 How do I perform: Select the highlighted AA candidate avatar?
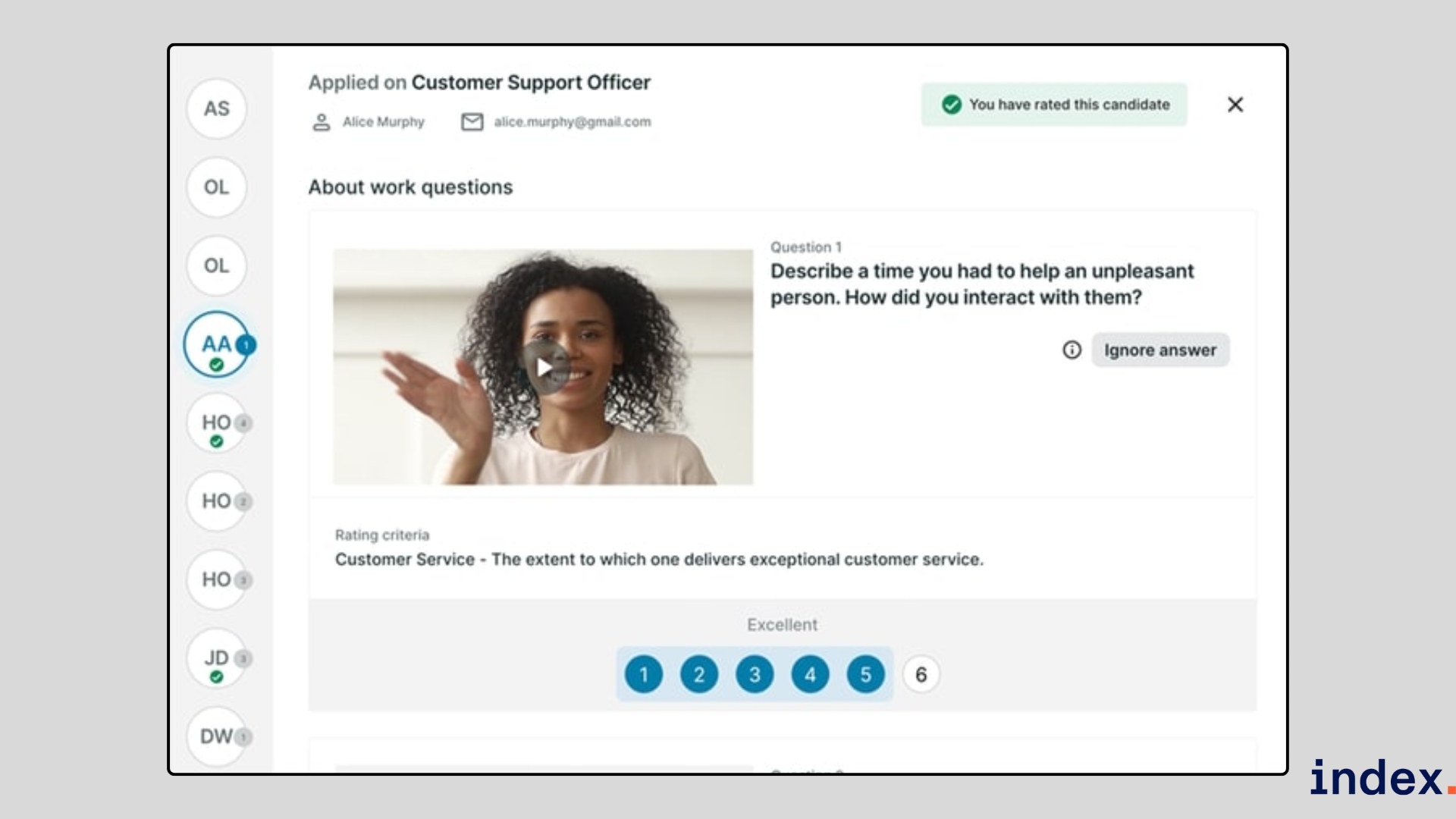point(217,345)
